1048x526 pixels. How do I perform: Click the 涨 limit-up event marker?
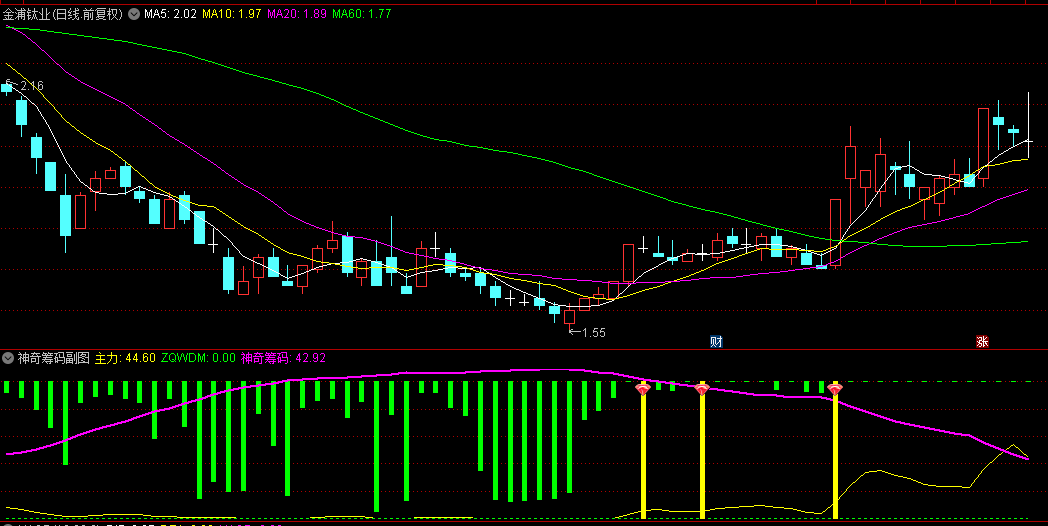pyautogui.click(x=982, y=342)
